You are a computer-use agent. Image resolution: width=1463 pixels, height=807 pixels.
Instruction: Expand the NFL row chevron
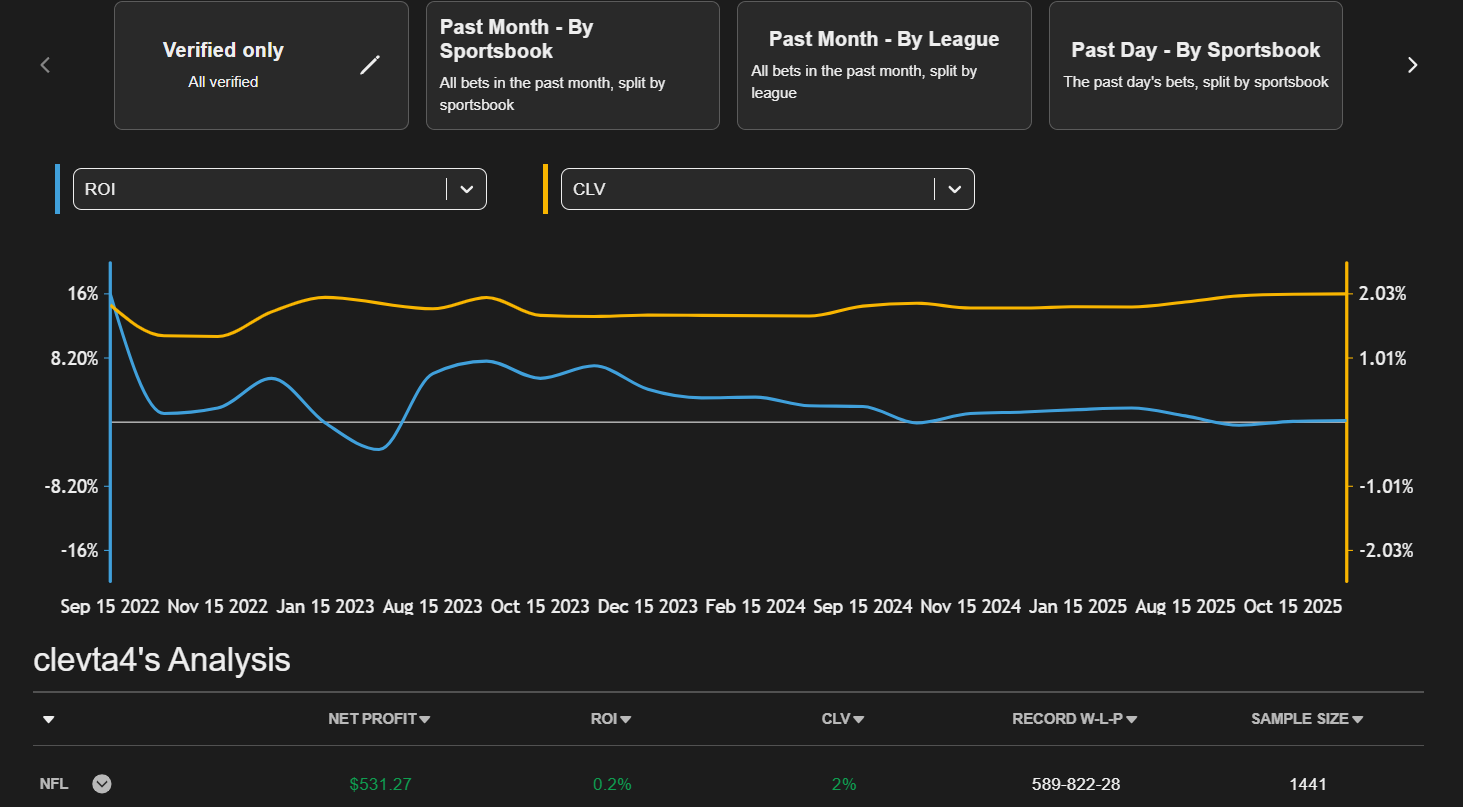102,784
